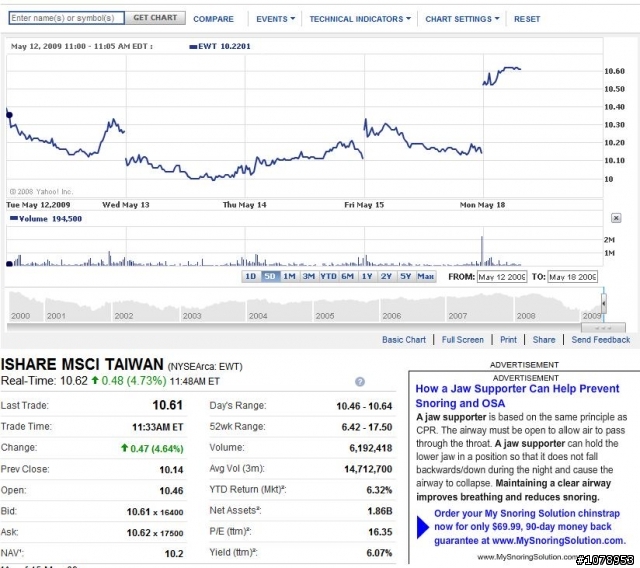Click year 2007 in the timeline overview
This screenshot has width=640, height=568.
tap(458, 316)
